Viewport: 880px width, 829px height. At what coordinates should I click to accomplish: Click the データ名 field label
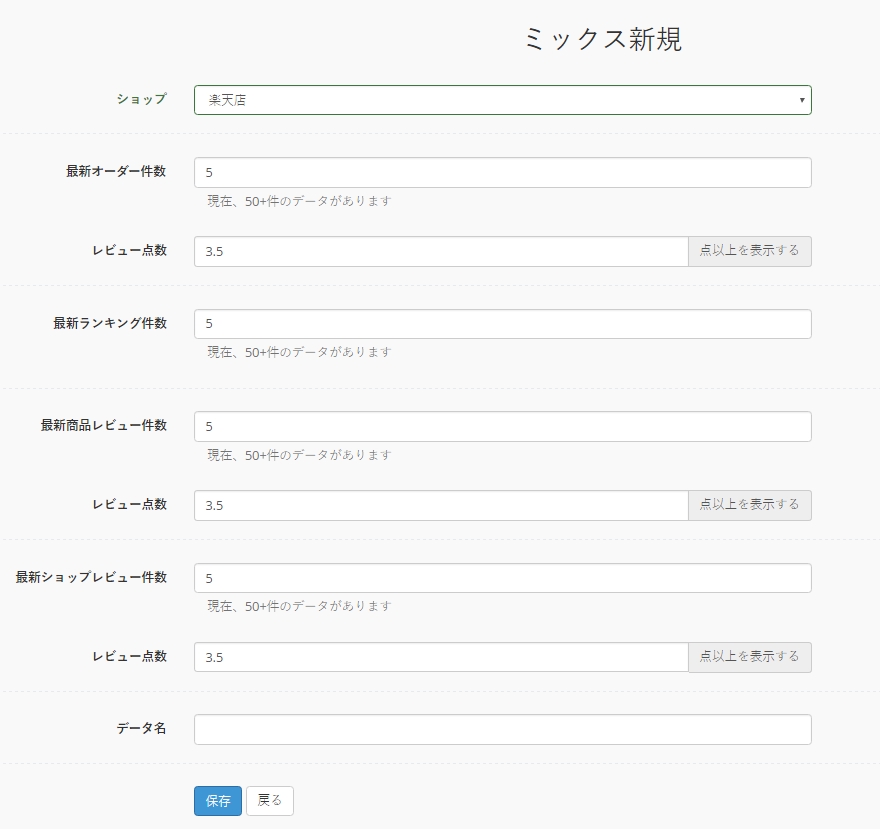click(x=141, y=728)
